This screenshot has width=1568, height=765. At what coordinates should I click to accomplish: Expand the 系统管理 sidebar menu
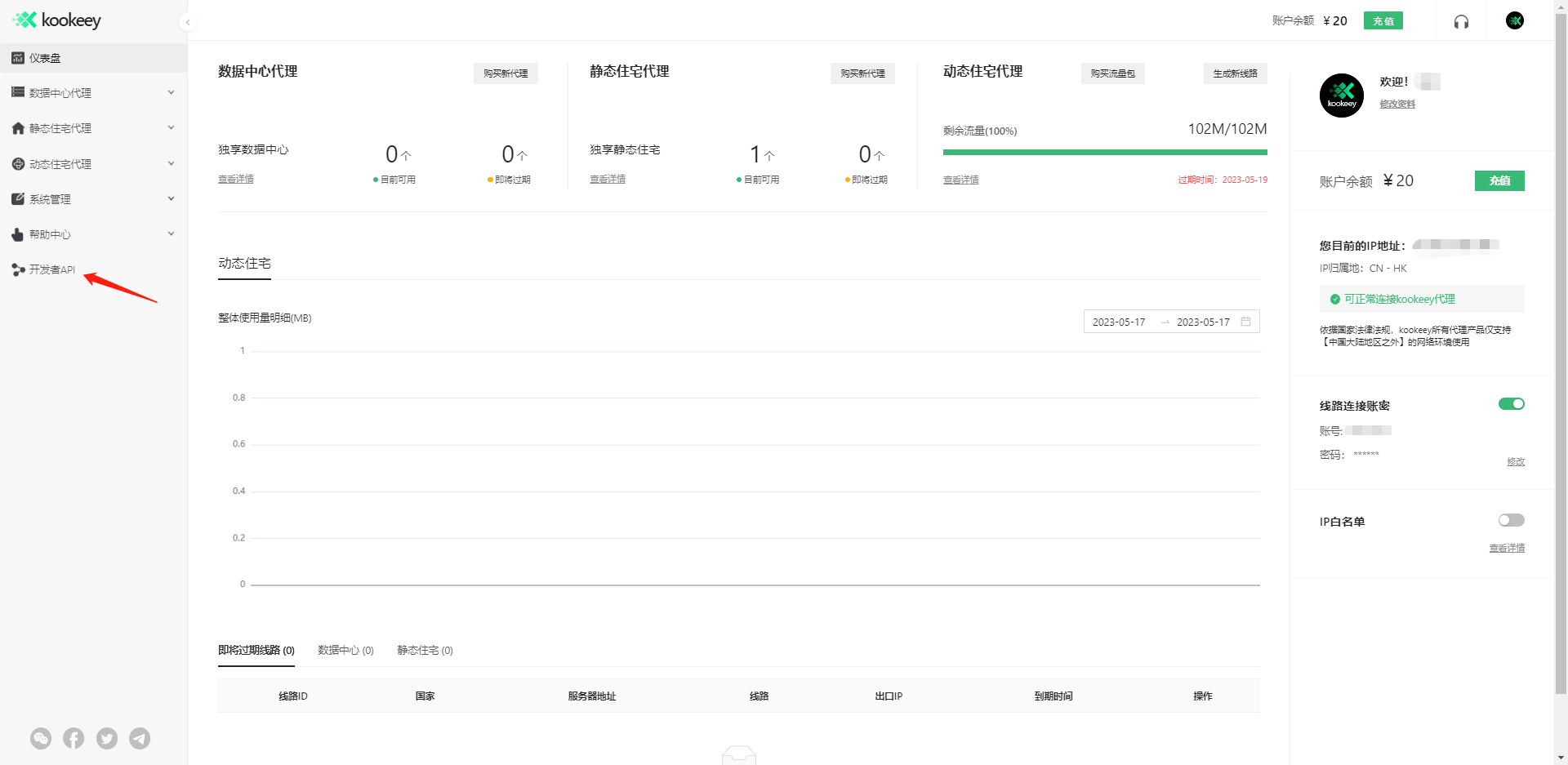pos(93,199)
